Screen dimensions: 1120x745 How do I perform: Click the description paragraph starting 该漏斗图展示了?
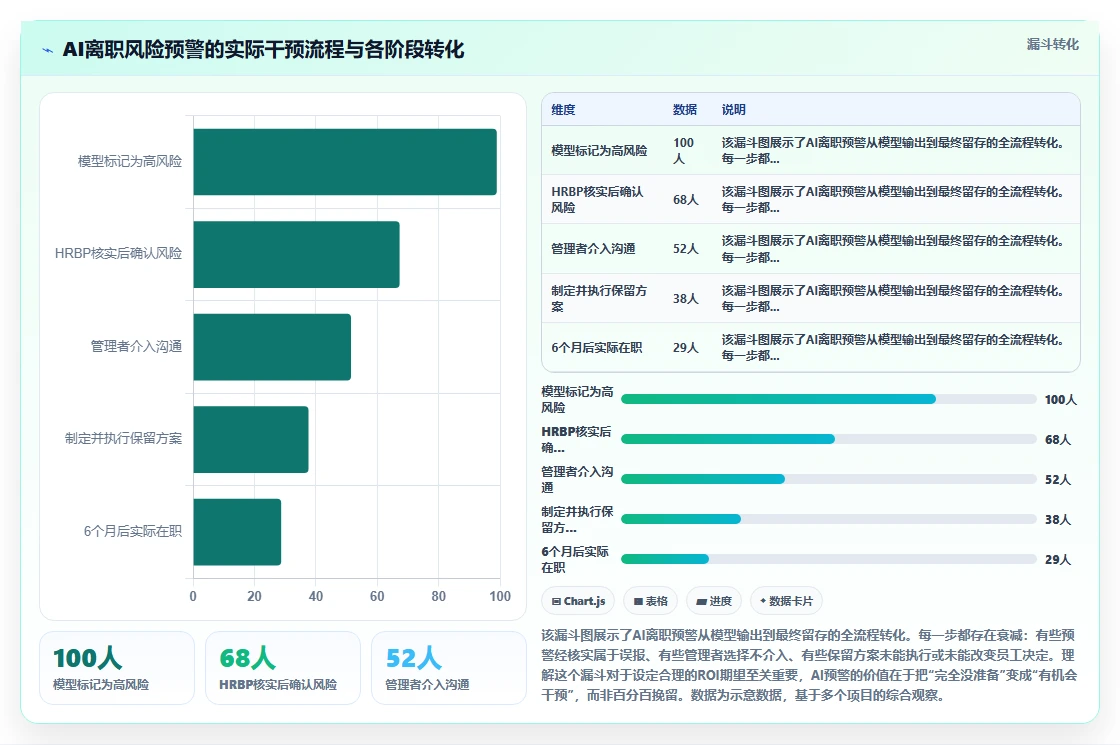pyautogui.click(x=809, y=665)
